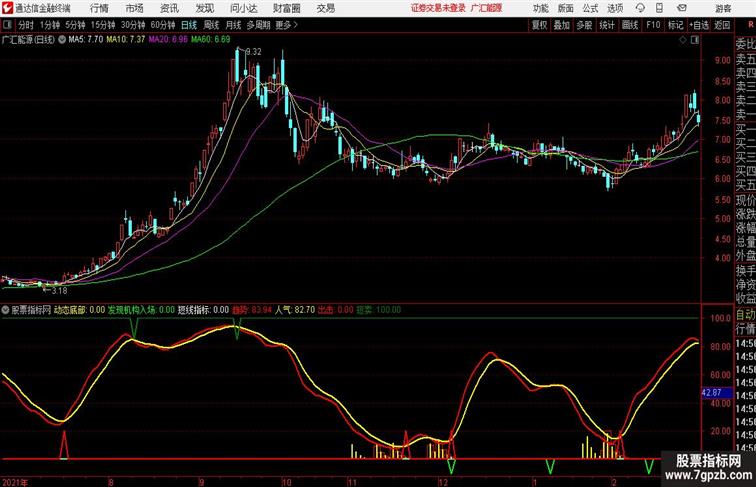The image size is (756, 487).
Task: Switch to the 月线 monthly tab
Action: pos(233,25)
